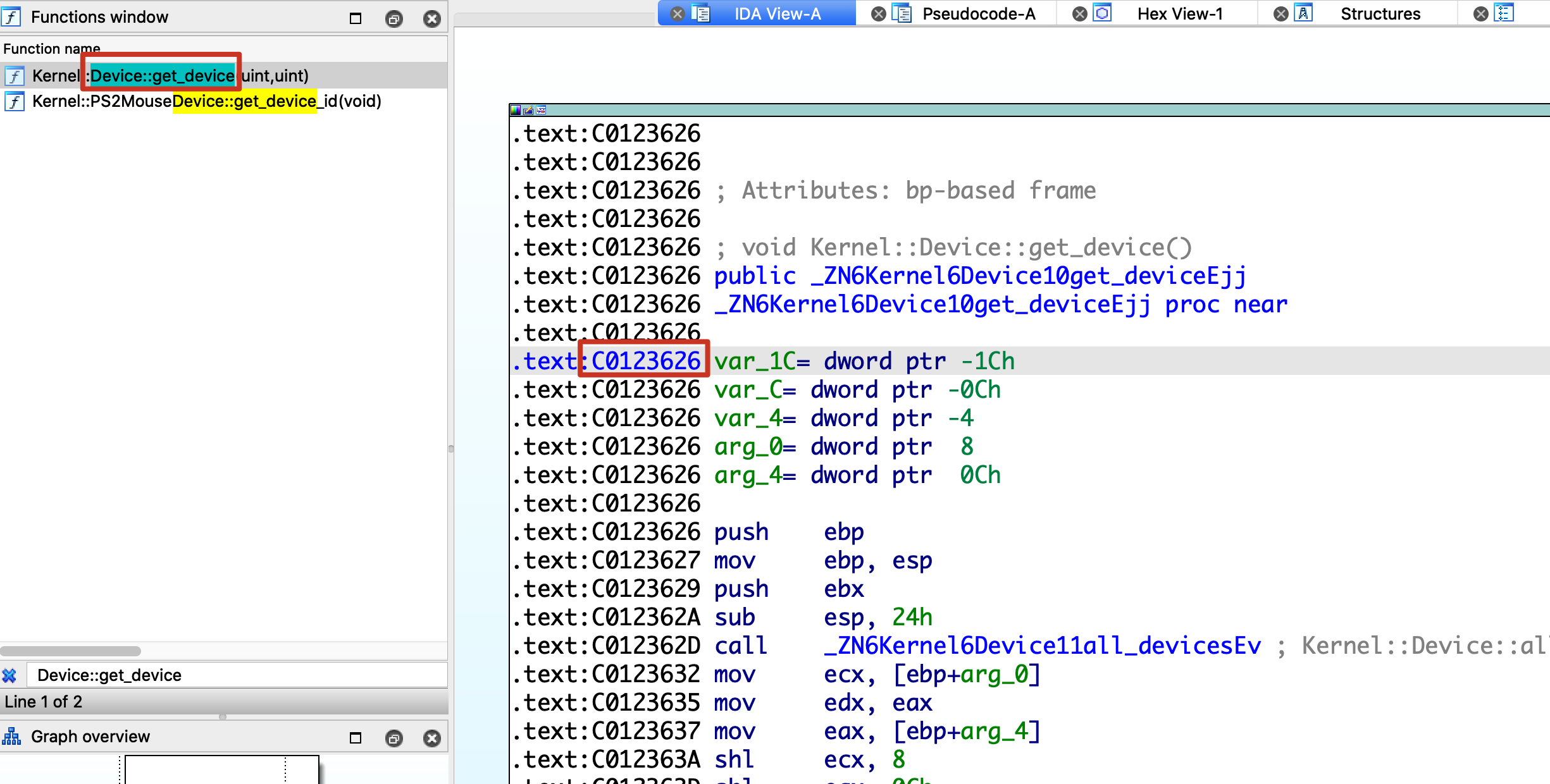The image size is (1550, 784).
Task: Click the Function name column header
Action: (52, 49)
